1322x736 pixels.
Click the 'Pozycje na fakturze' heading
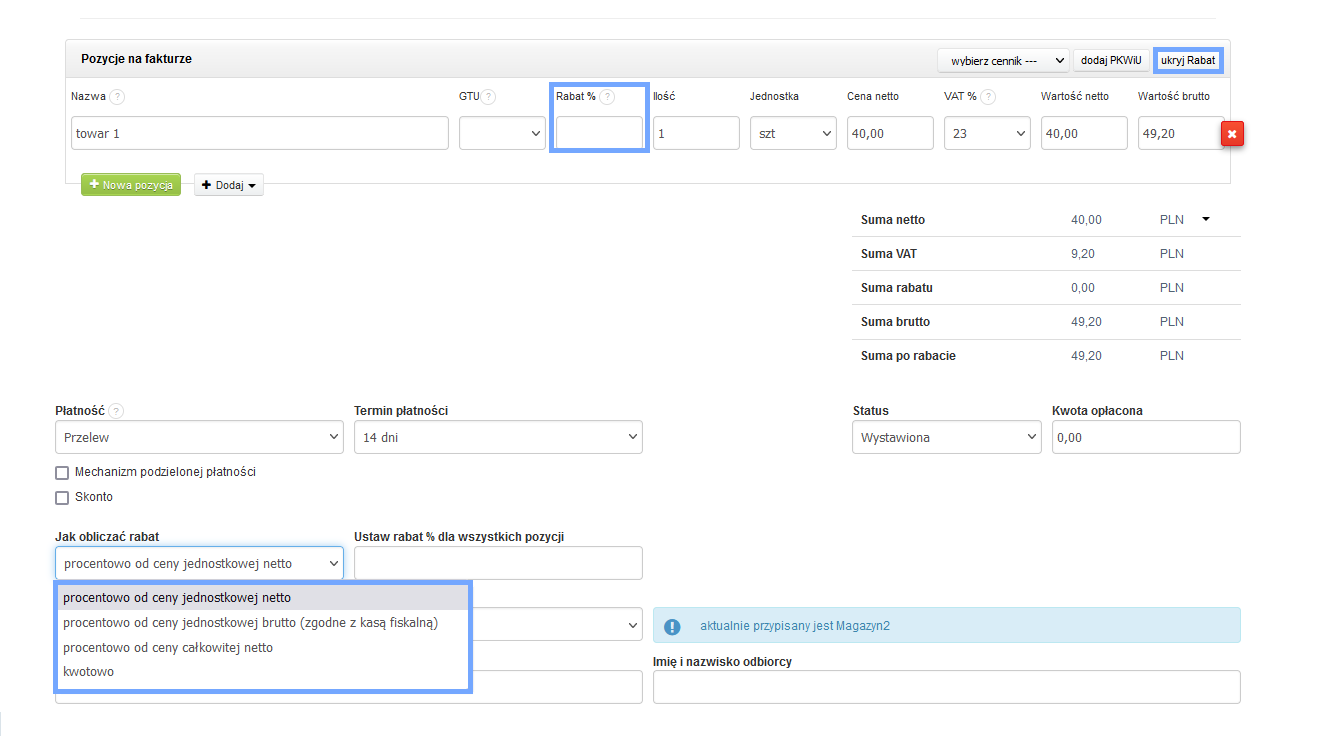click(x=137, y=59)
